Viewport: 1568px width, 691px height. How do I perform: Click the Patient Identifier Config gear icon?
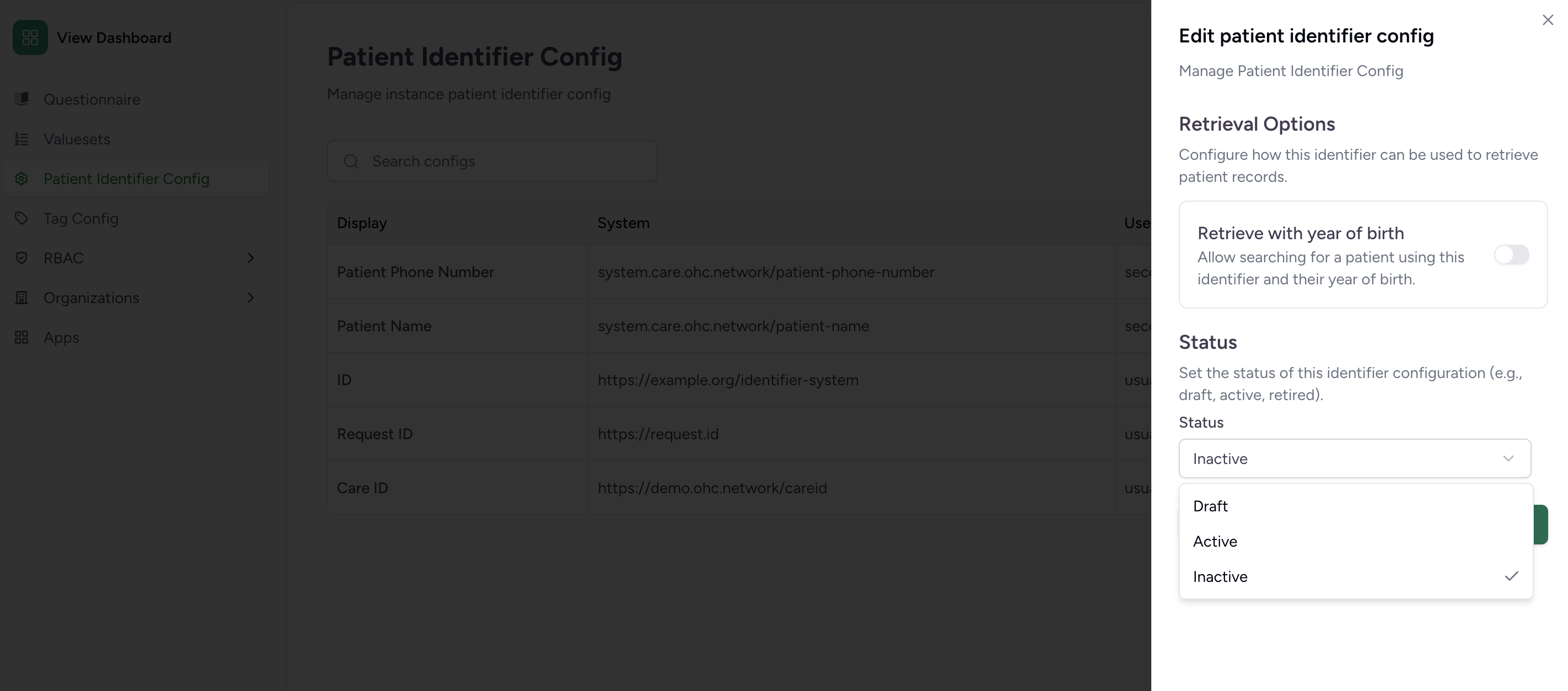point(22,178)
